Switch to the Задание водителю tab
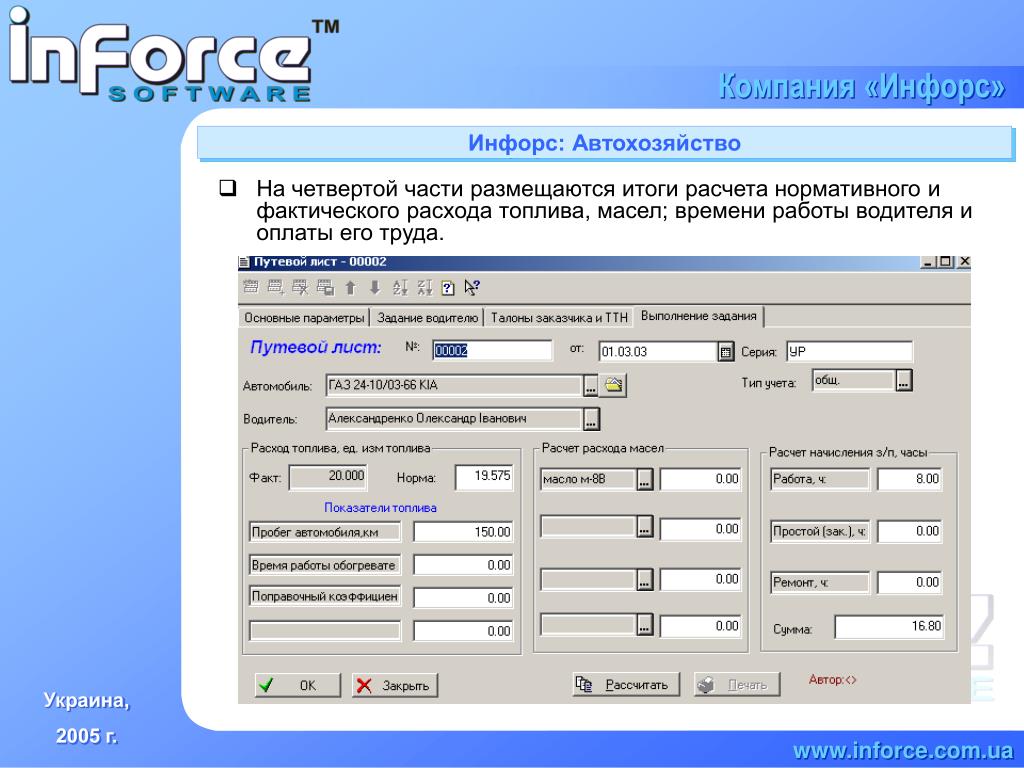1024x768 pixels. click(427, 318)
